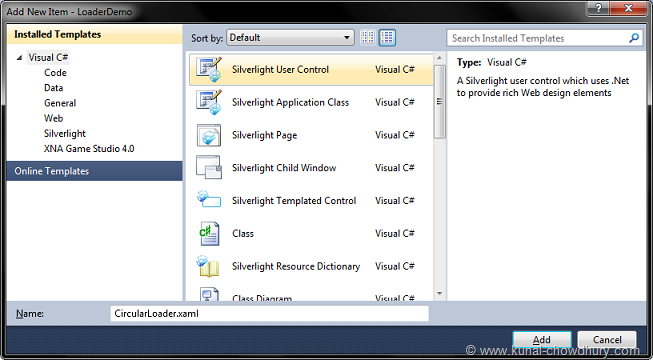Click the template list scroll down arrow

[439, 294]
